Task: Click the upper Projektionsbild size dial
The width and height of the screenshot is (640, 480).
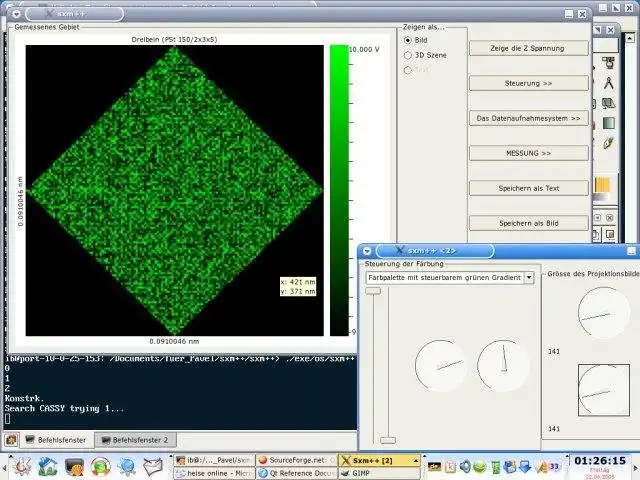Action: click(603, 313)
